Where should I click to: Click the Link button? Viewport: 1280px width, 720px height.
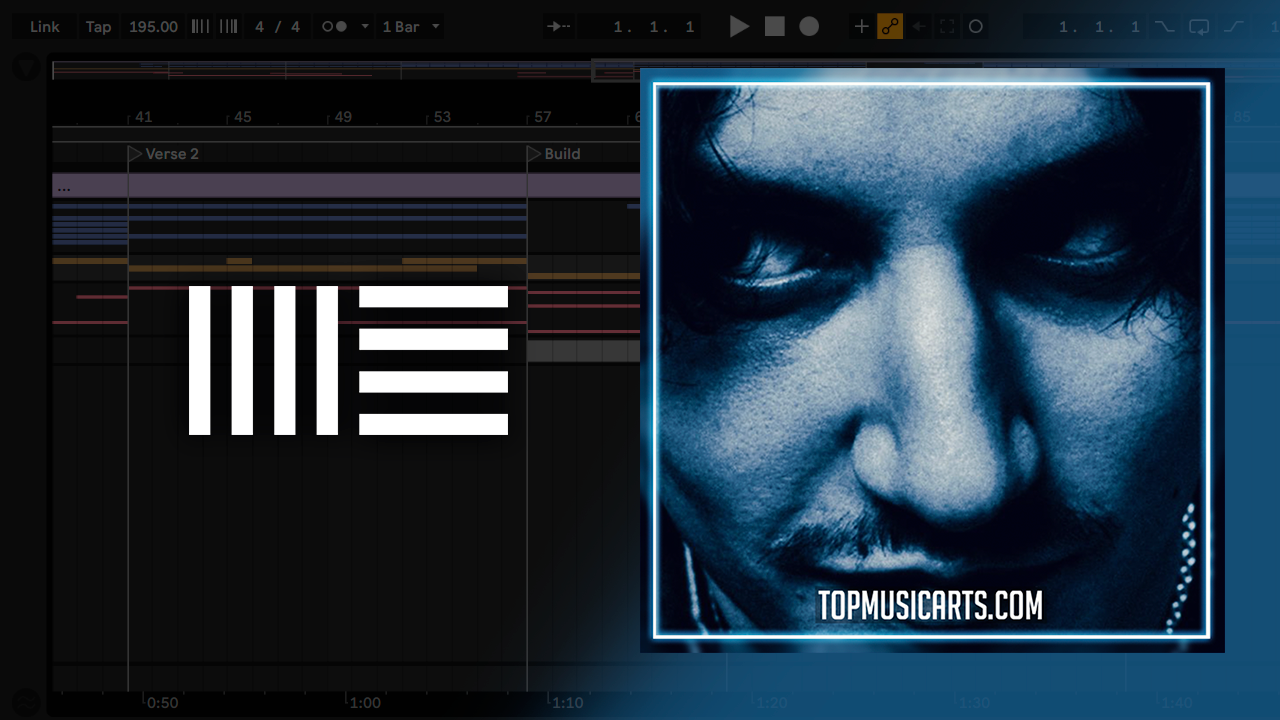[x=45, y=27]
